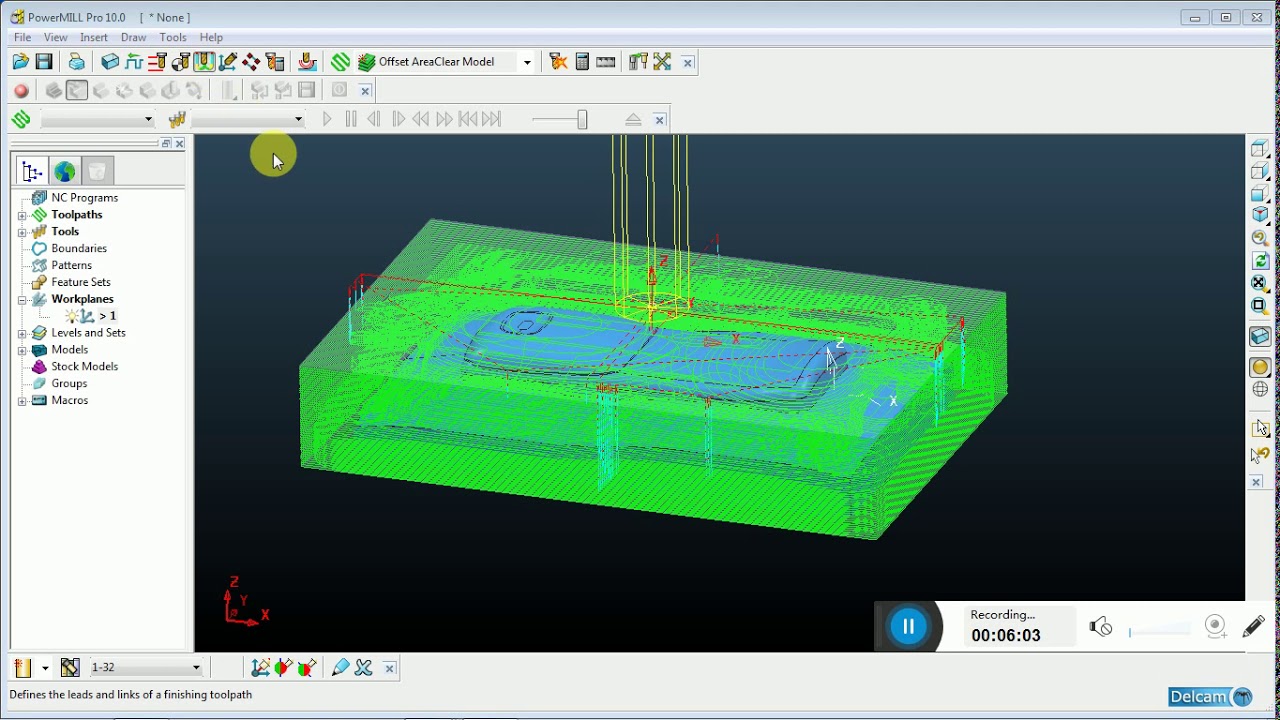Screen dimensions: 1280x720
Task: Open the Block definition icon
Action: click(110, 62)
